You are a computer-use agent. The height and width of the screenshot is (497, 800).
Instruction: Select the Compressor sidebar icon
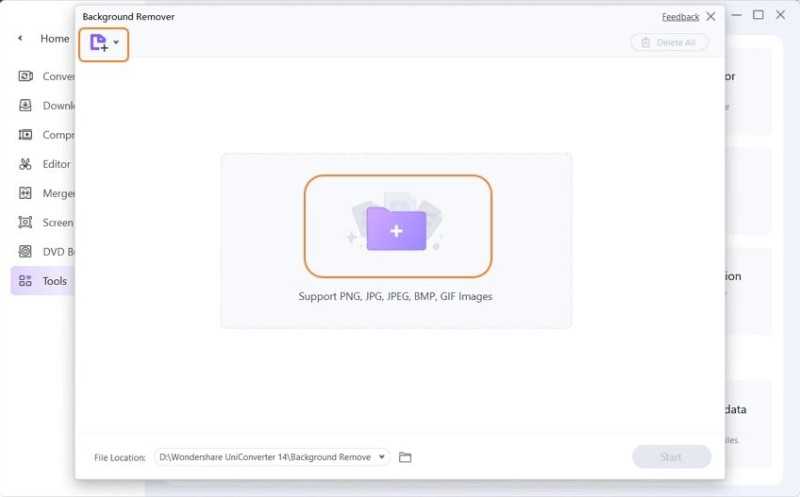[x=25, y=135]
